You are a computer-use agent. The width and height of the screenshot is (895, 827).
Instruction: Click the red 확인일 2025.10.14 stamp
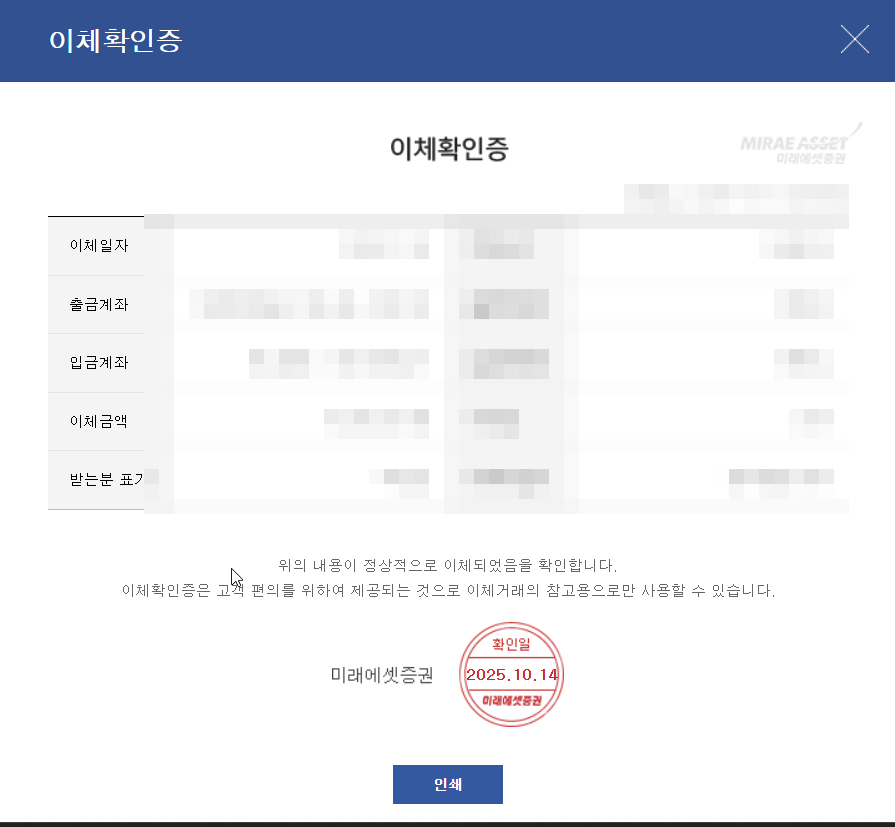click(x=511, y=674)
